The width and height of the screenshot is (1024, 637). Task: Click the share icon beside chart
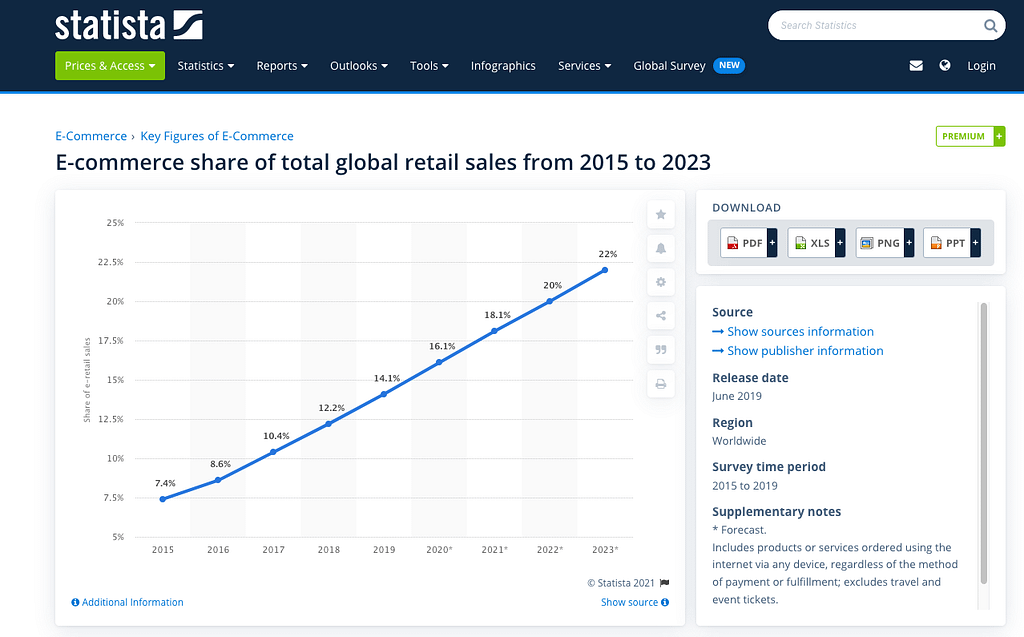(x=661, y=316)
